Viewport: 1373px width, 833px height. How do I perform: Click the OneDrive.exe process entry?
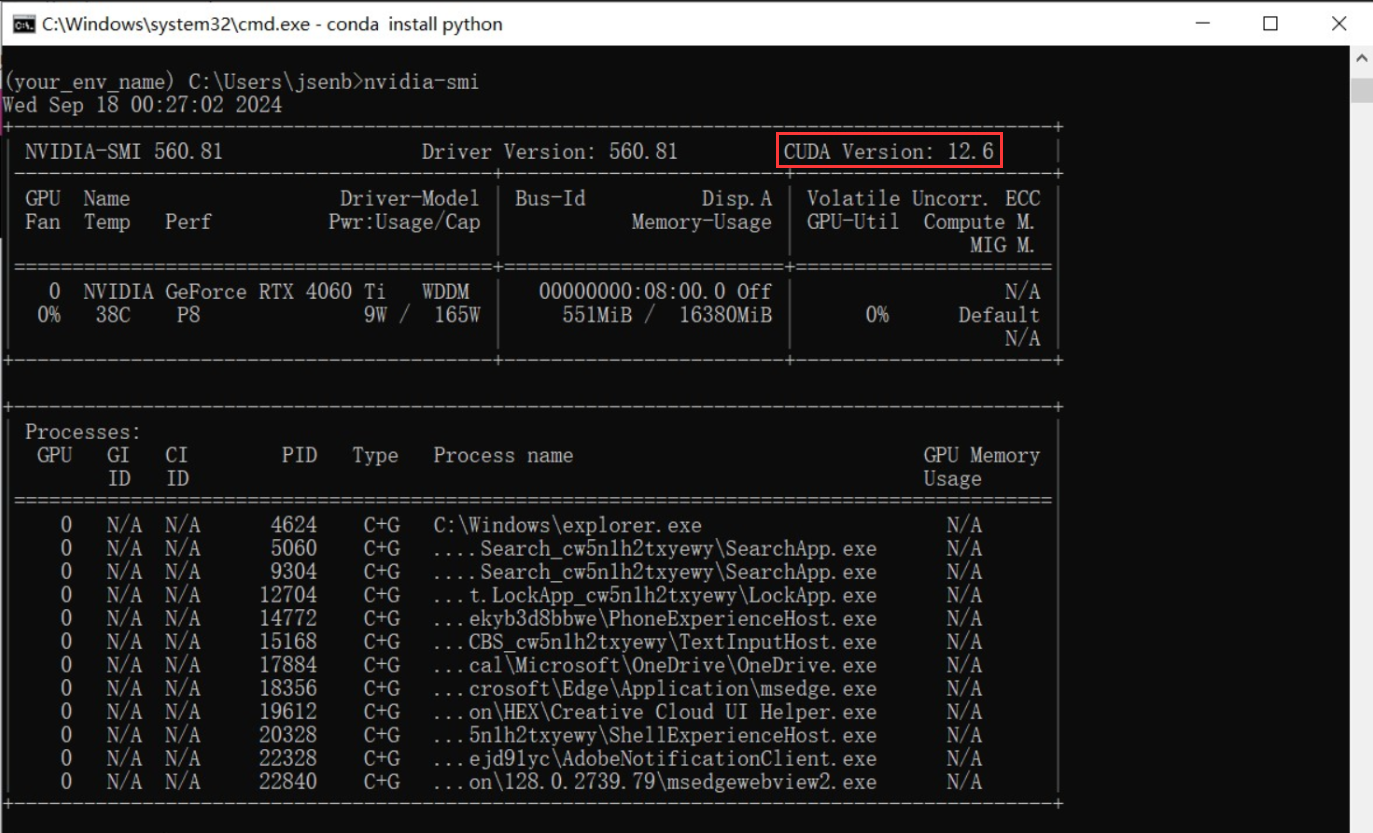tap(672, 665)
